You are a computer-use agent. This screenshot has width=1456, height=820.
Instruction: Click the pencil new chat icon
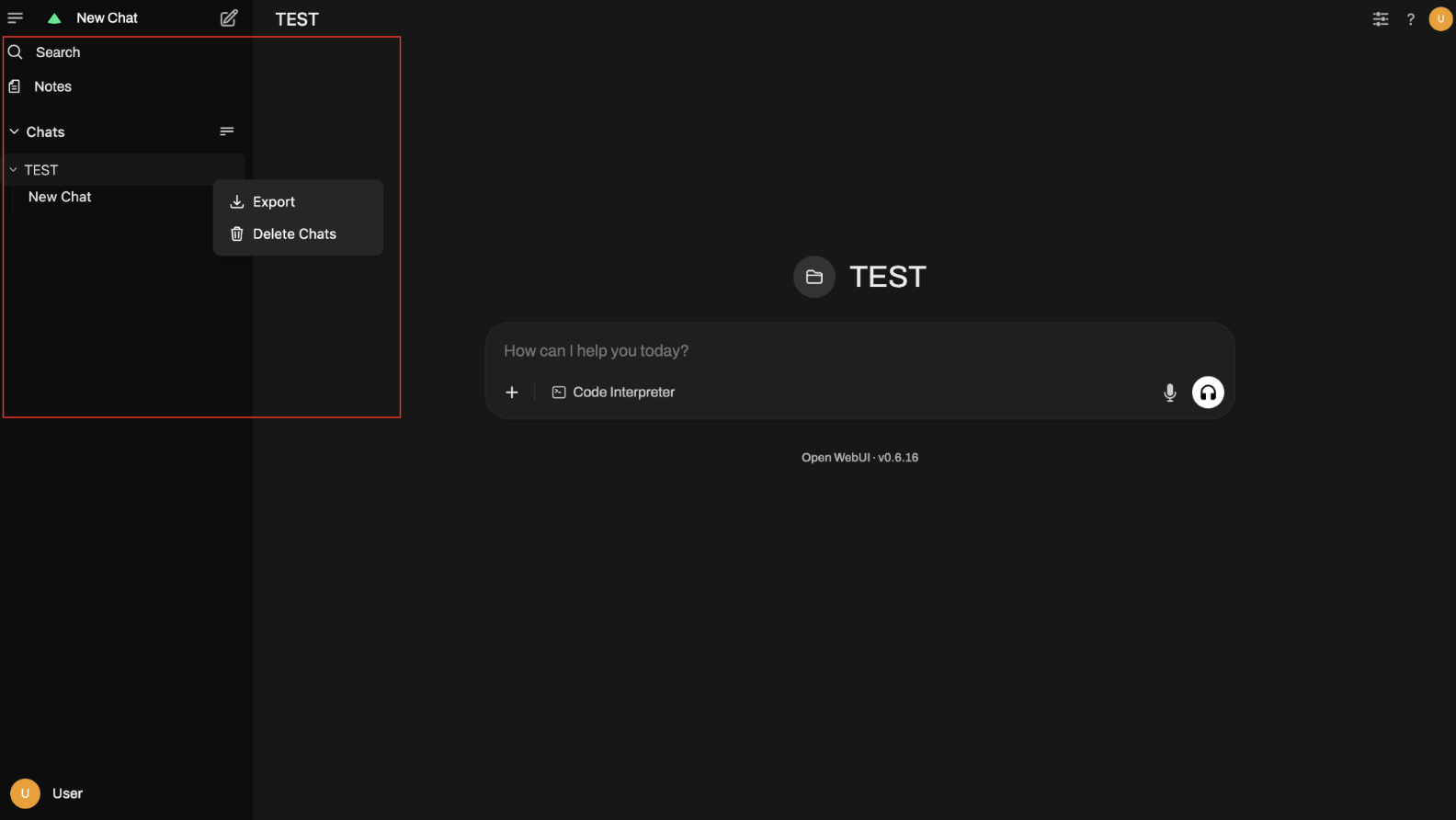(229, 18)
